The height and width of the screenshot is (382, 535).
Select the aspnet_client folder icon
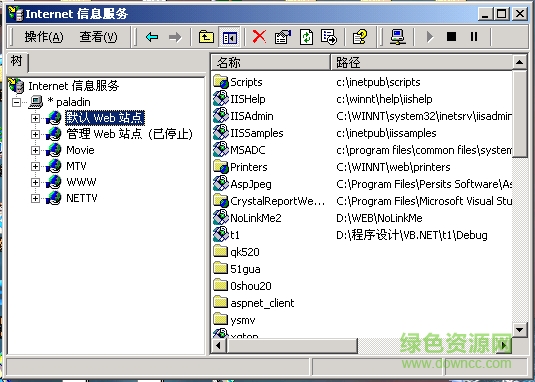point(220,303)
